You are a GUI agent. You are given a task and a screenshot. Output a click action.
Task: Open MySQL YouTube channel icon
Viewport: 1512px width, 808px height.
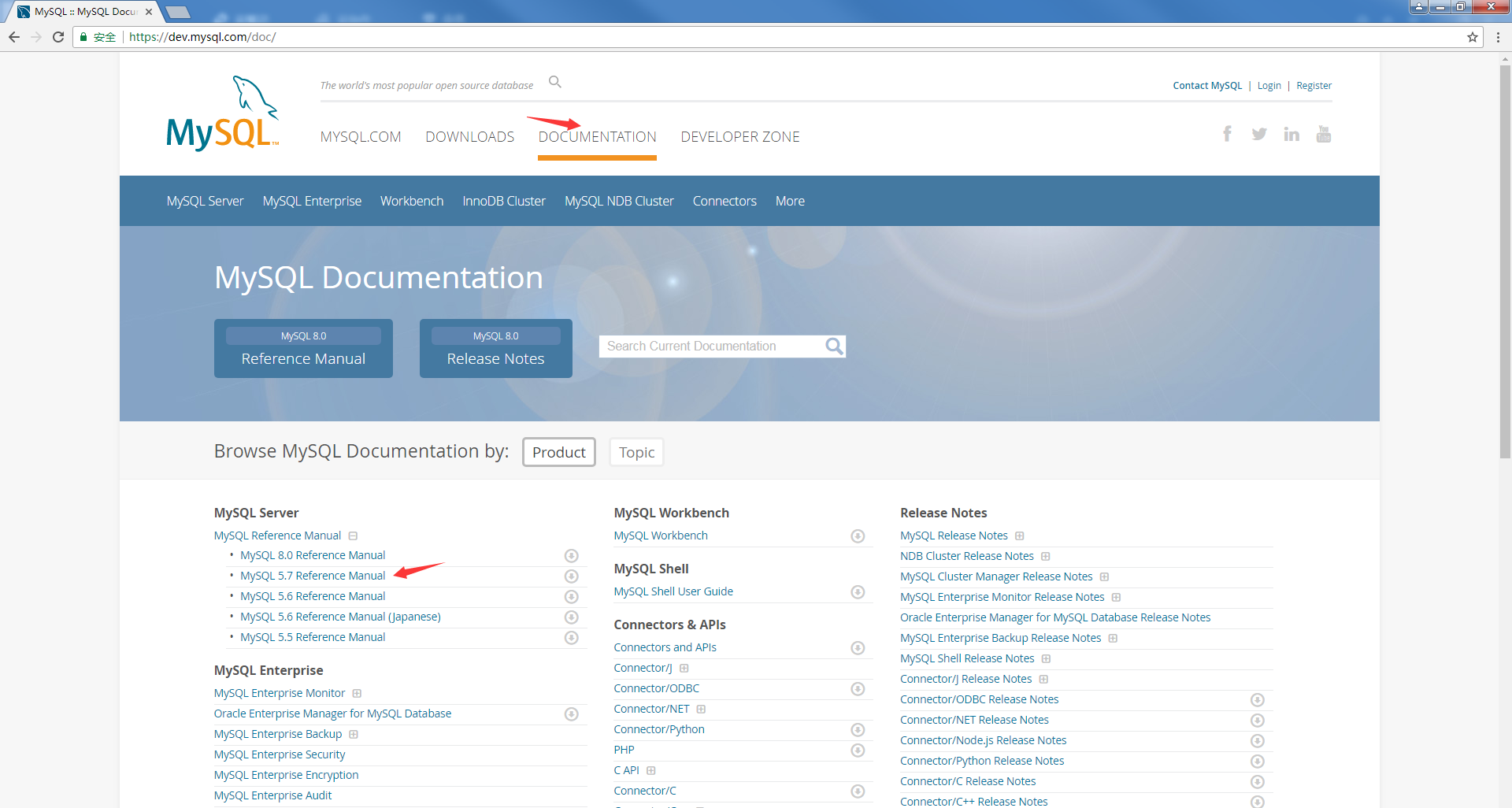(1324, 134)
